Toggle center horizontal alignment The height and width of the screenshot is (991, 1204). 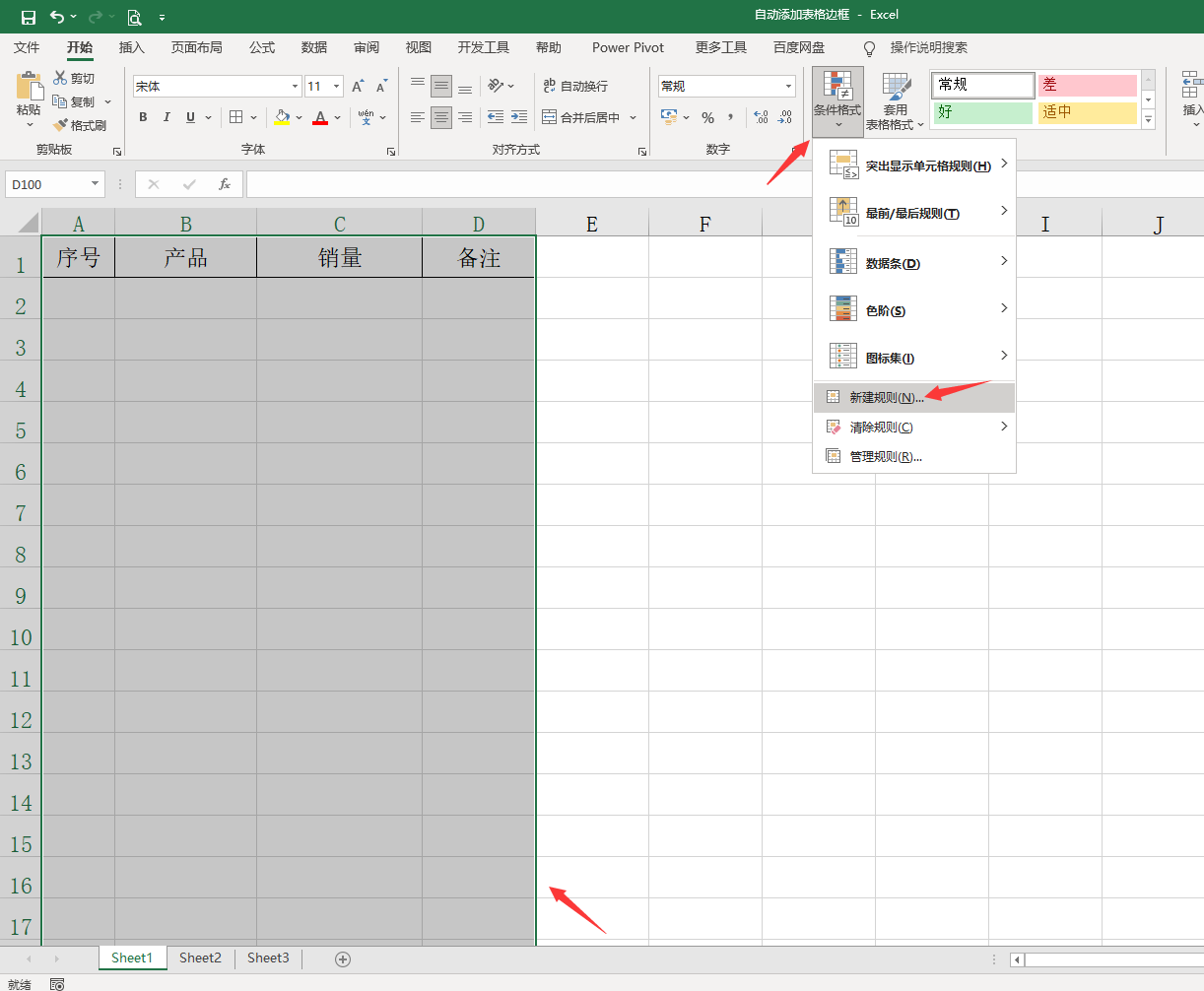pos(441,117)
